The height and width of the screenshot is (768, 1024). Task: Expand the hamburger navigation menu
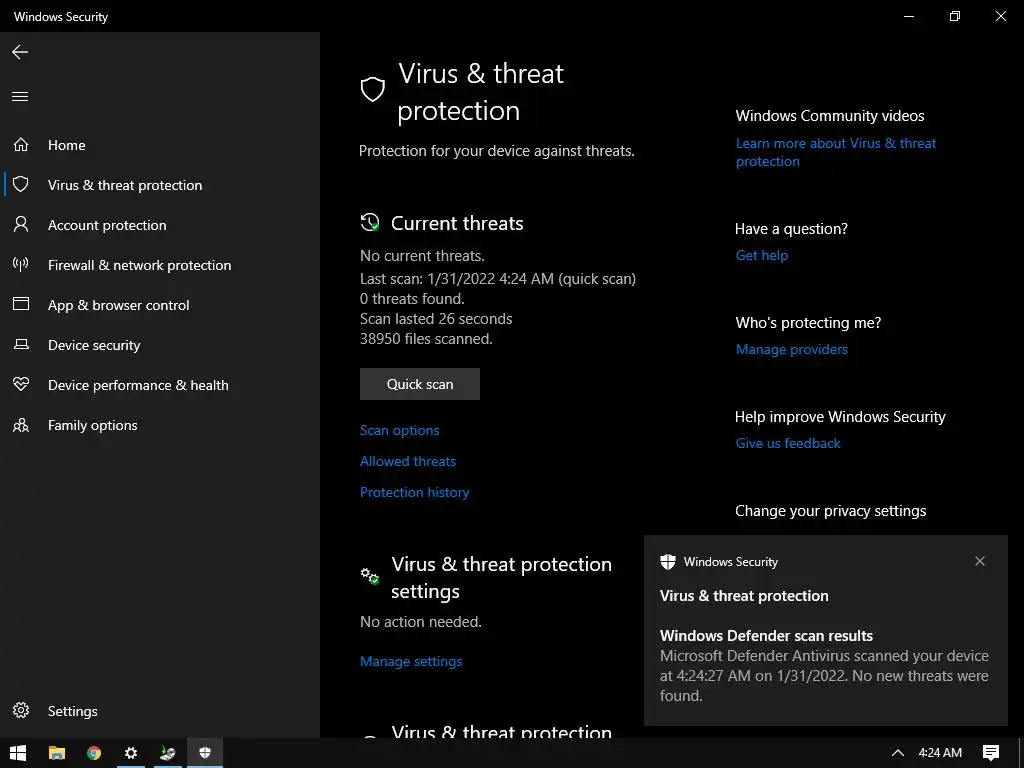point(20,97)
